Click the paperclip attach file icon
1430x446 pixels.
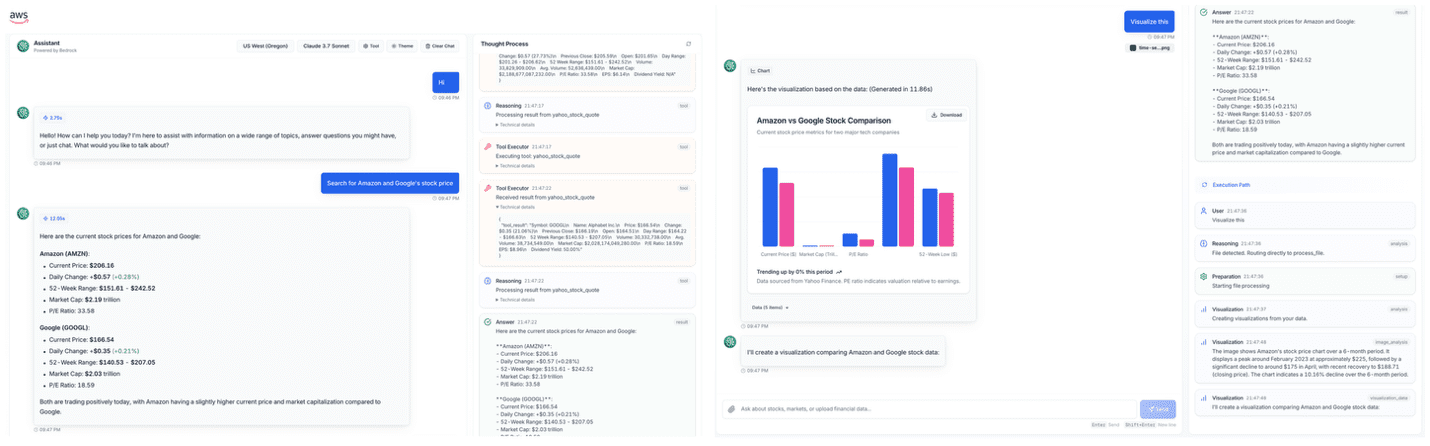point(732,409)
